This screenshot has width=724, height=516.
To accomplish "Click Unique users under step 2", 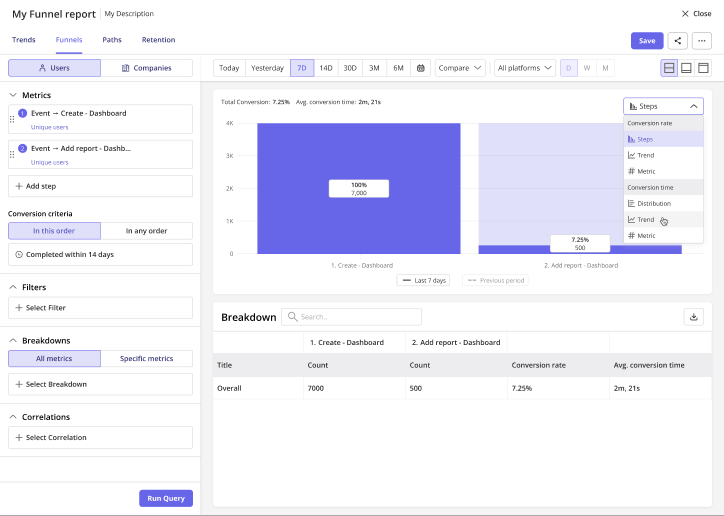I will [49, 162].
